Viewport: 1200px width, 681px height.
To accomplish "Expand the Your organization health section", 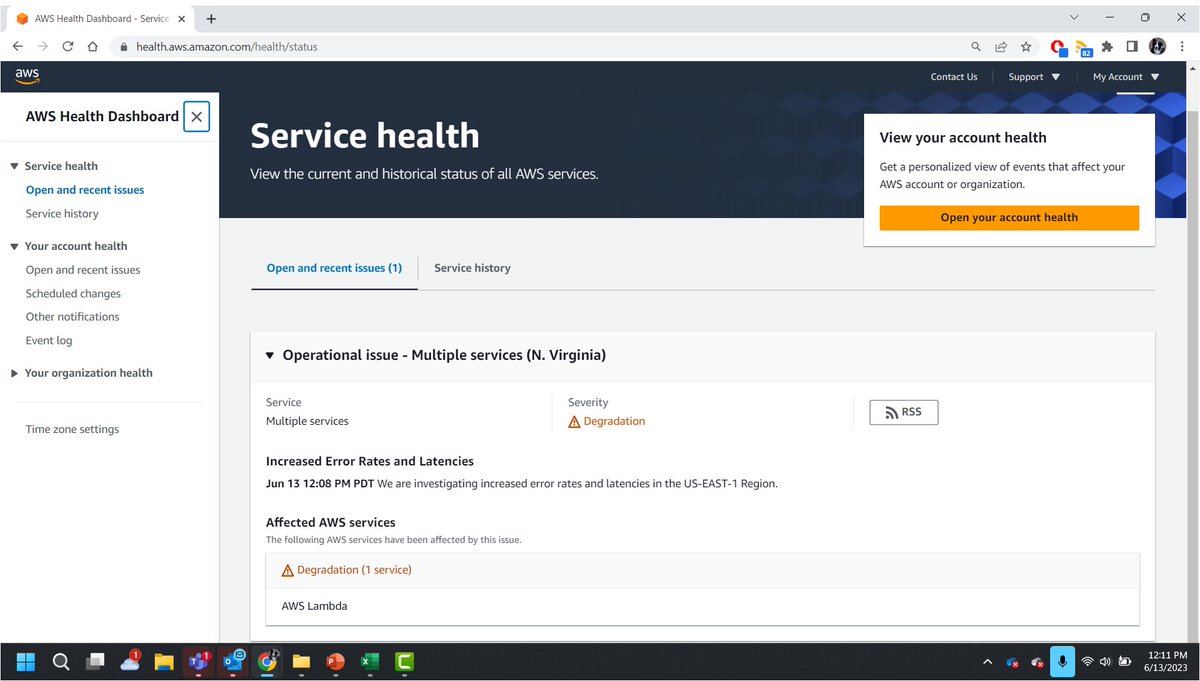I will 15,373.
